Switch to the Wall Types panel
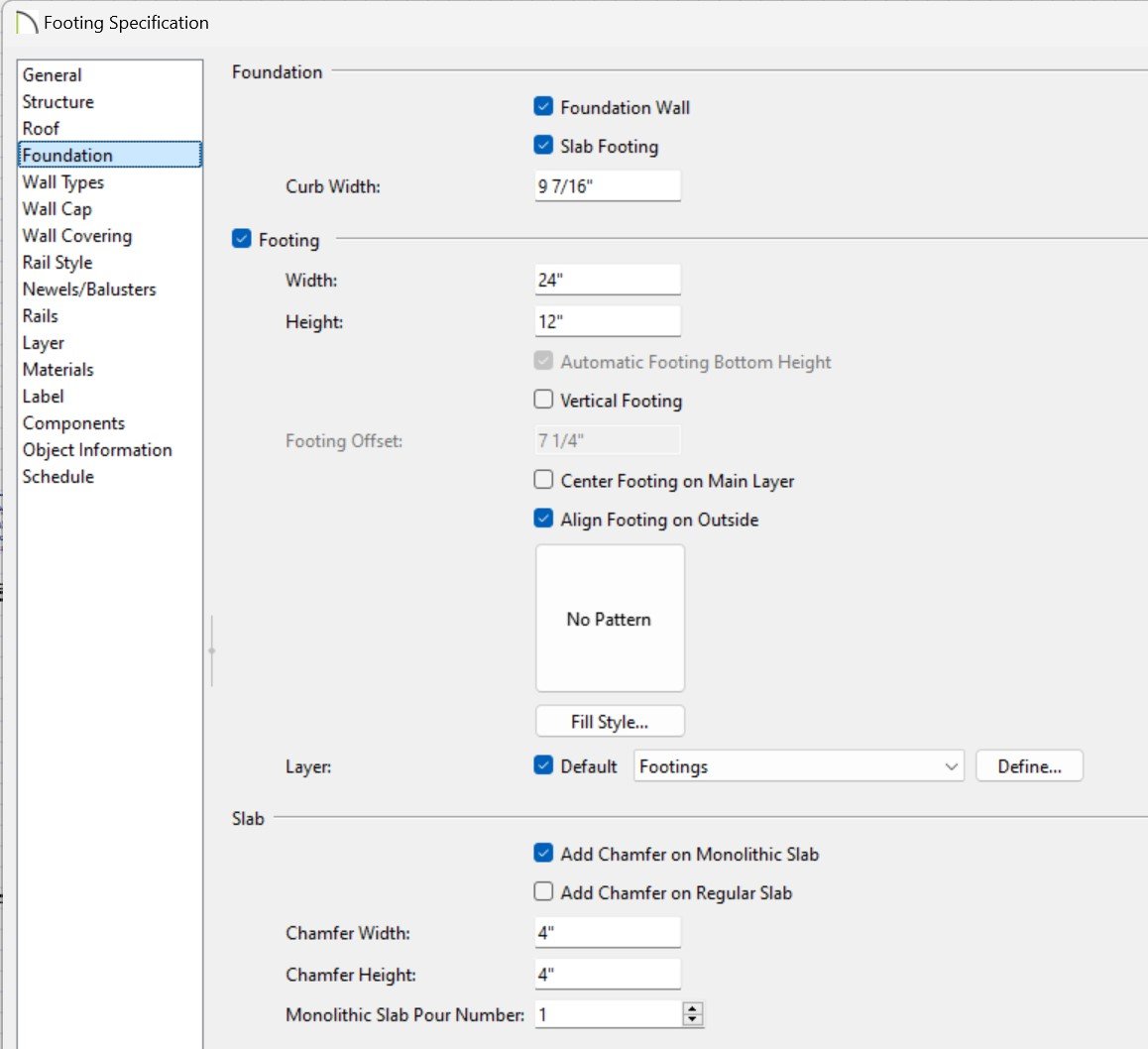This screenshot has height=1049, width=1148. [x=63, y=182]
